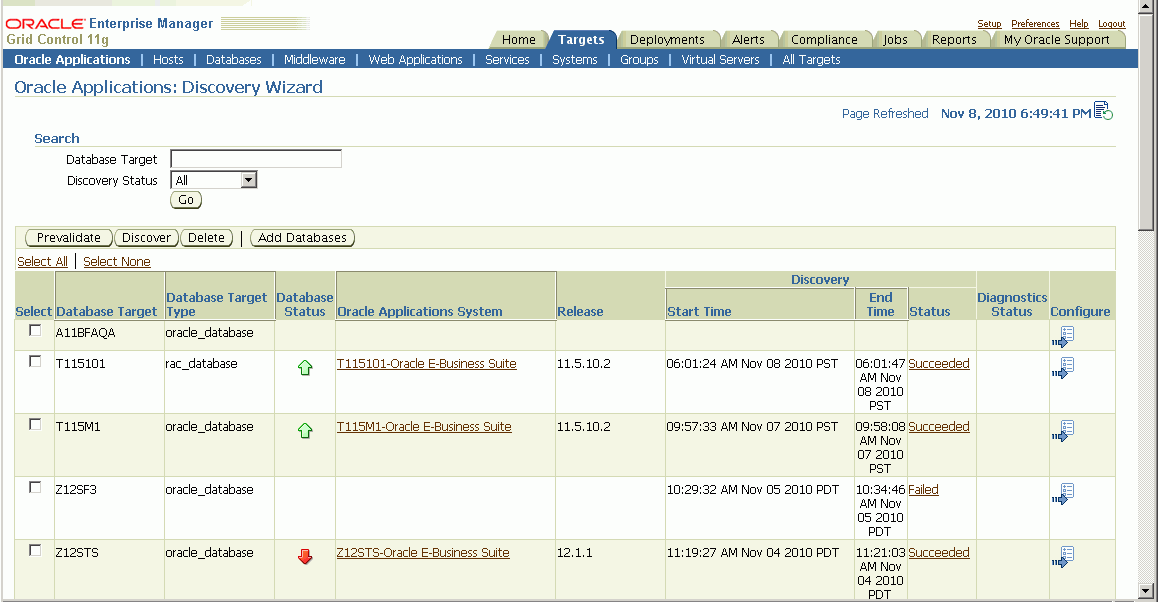
Task: Open the Targets tab
Action: tap(581, 39)
